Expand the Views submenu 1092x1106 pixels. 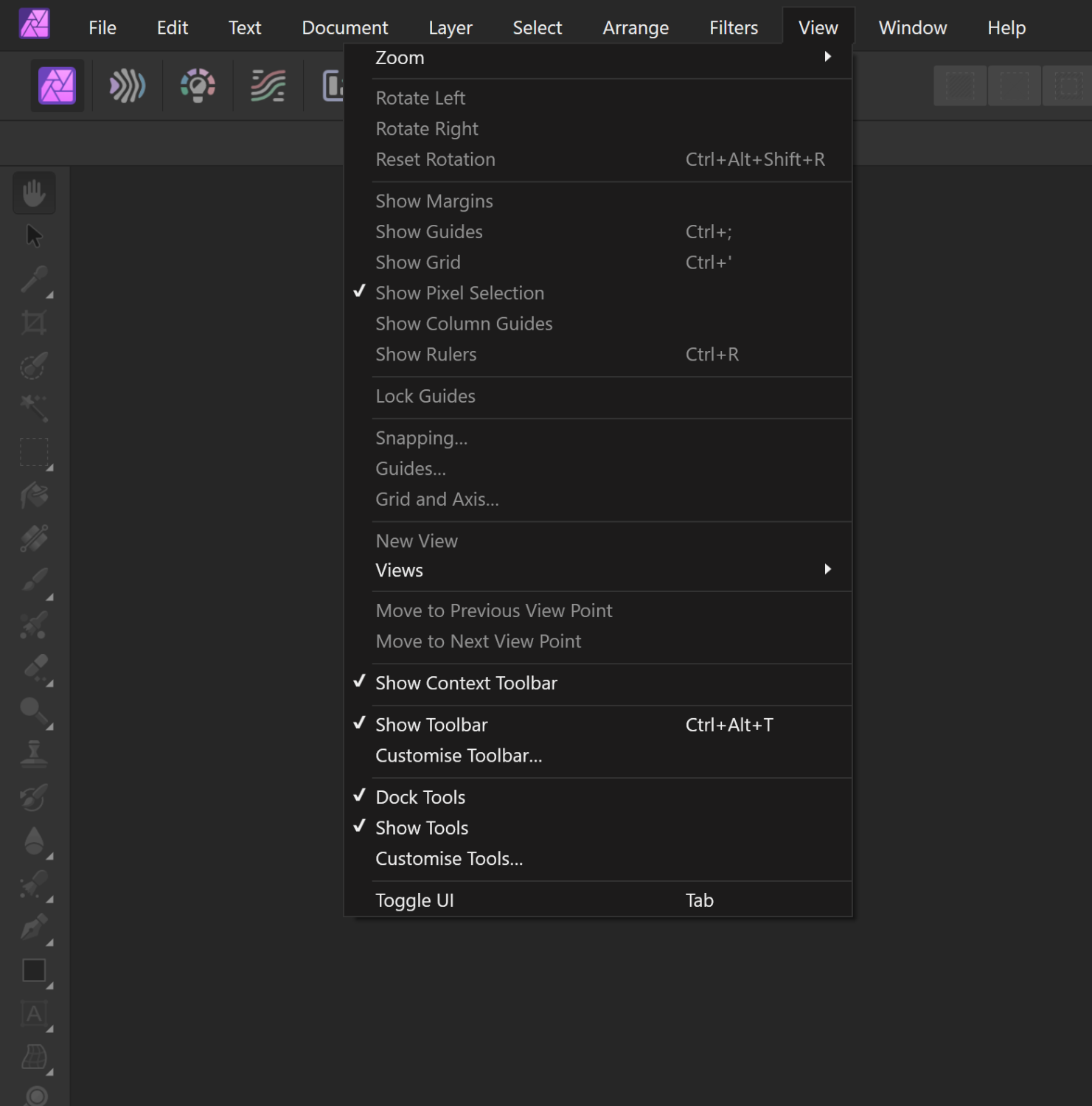(400, 570)
